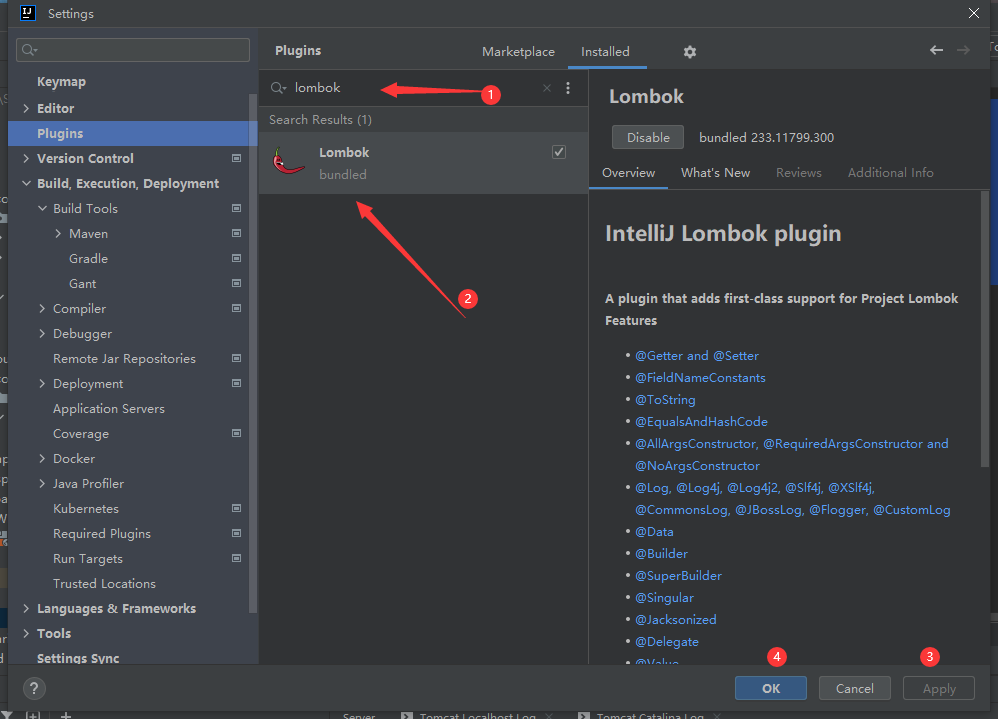Expand the Languages & Frameworks section
This screenshot has width=998, height=719.
point(26,608)
